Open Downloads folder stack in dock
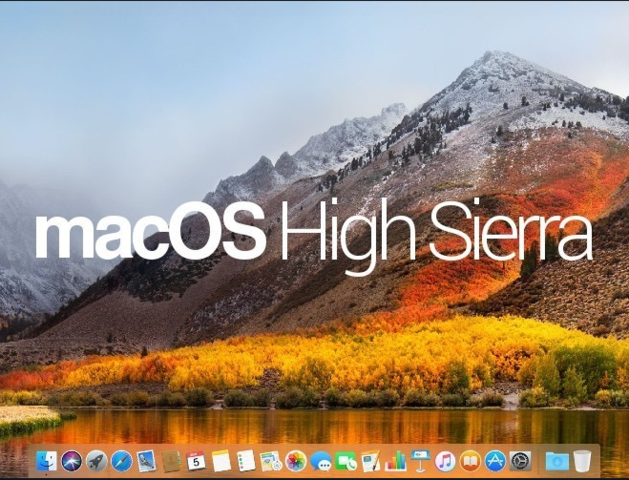This screenshot has height=480, width=629. pyautogui.click(x=557, y=461)
